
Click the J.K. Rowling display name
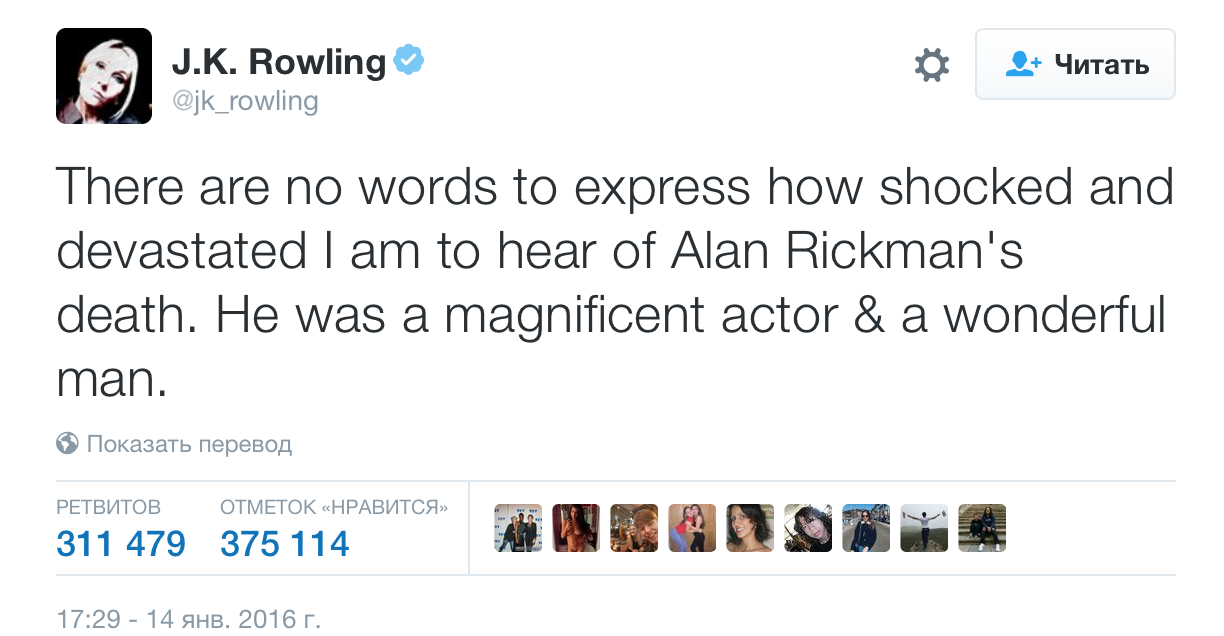click(x=278, y=62)
